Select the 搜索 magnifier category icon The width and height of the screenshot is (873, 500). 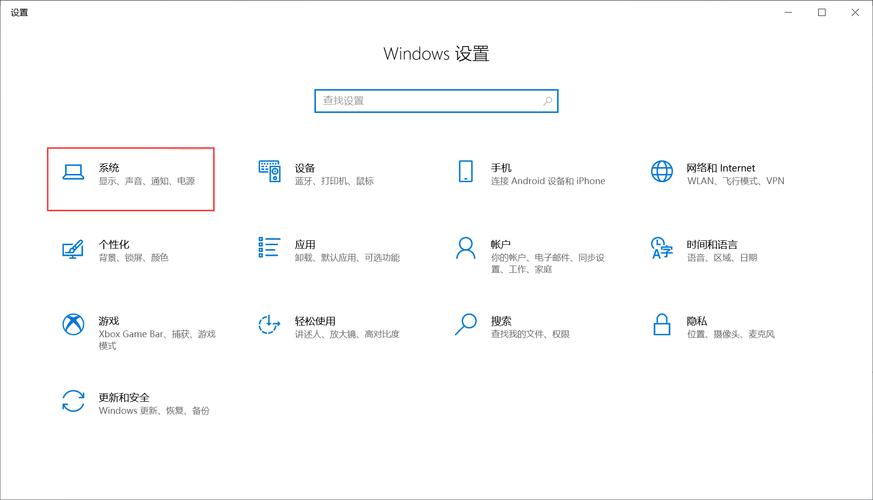click(x=465, y=324)
